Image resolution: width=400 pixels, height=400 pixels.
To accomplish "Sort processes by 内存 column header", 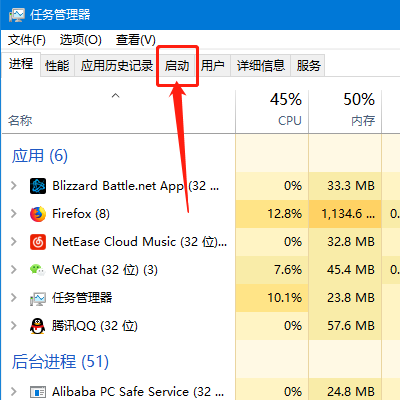I will 345,111.
